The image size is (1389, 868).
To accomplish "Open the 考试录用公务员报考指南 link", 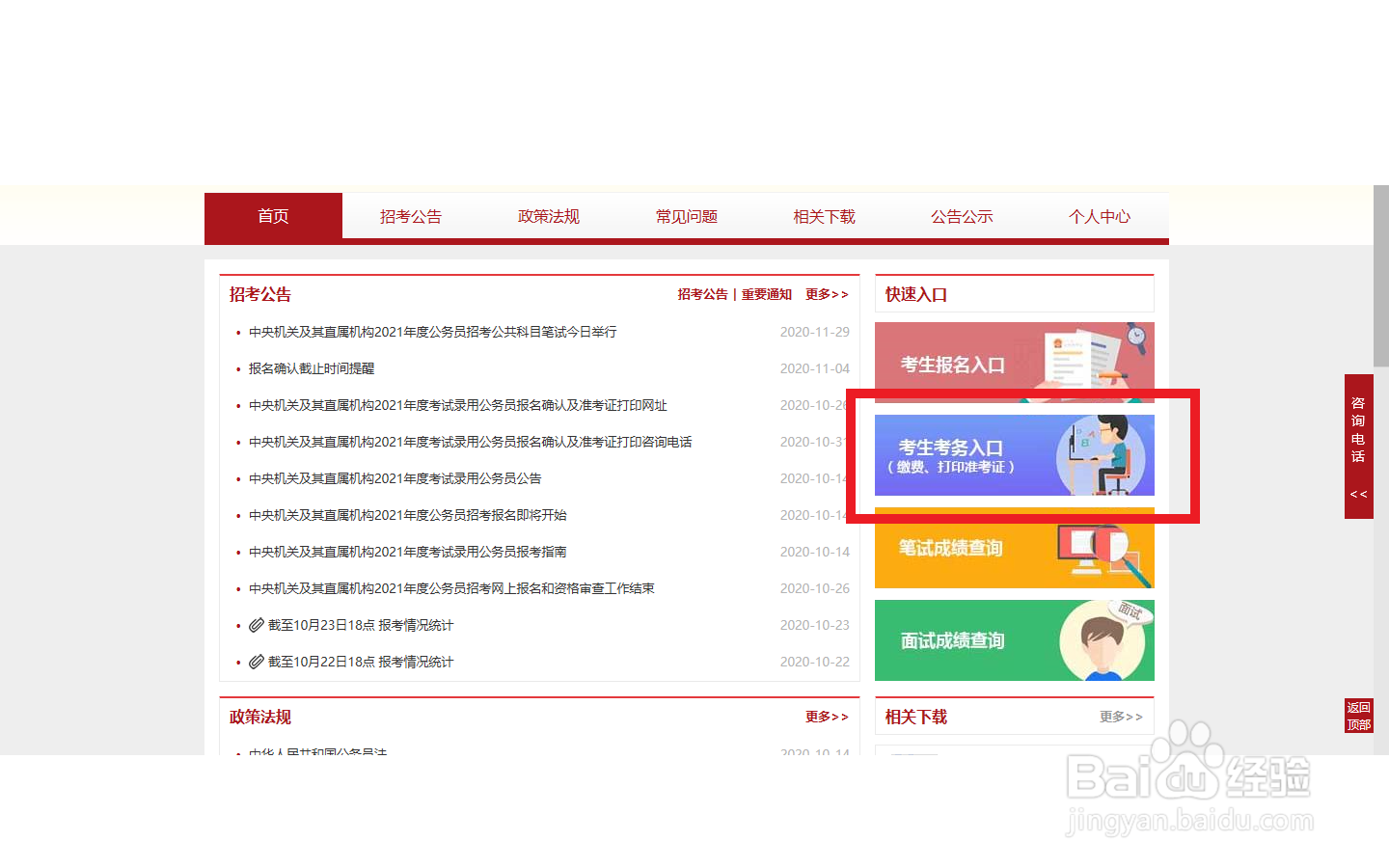I will tap(408, 552).
